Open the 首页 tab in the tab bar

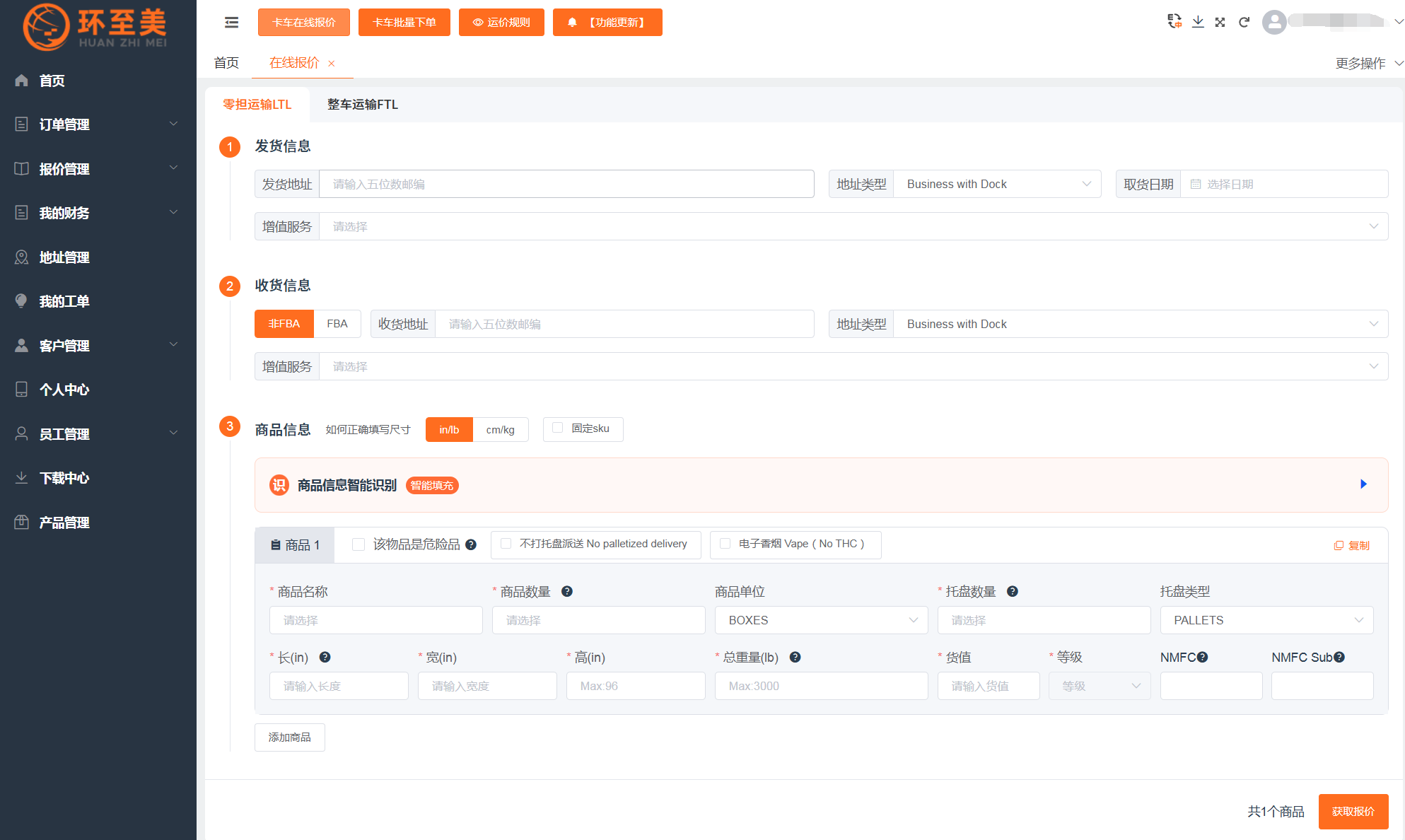226,63
